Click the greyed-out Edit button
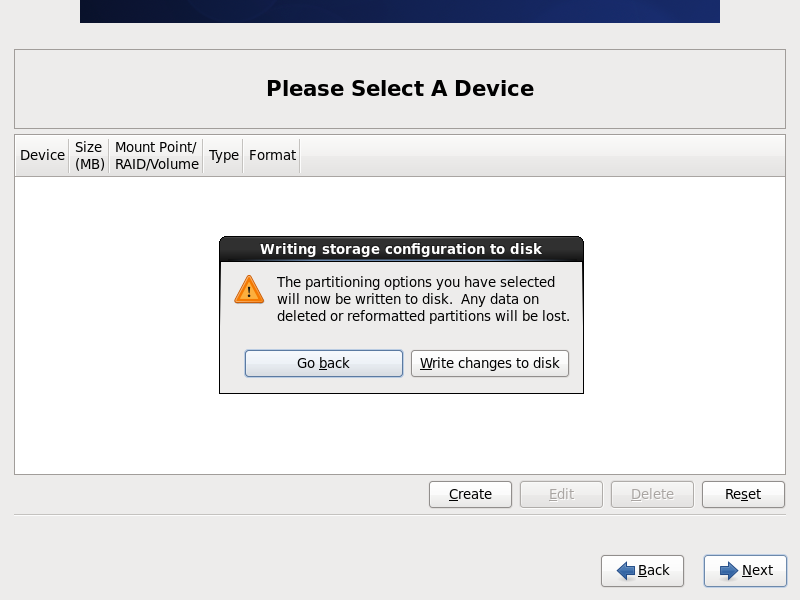This screenshot has width=800, height=600. tap(561, 494)
